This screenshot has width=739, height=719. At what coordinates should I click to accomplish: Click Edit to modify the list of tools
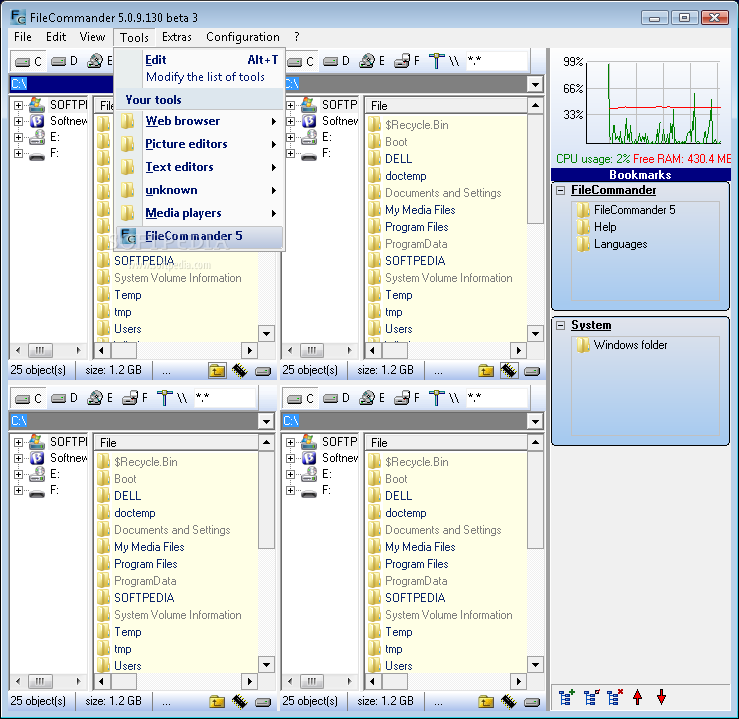pyautogui.click(x=199, y=68)
